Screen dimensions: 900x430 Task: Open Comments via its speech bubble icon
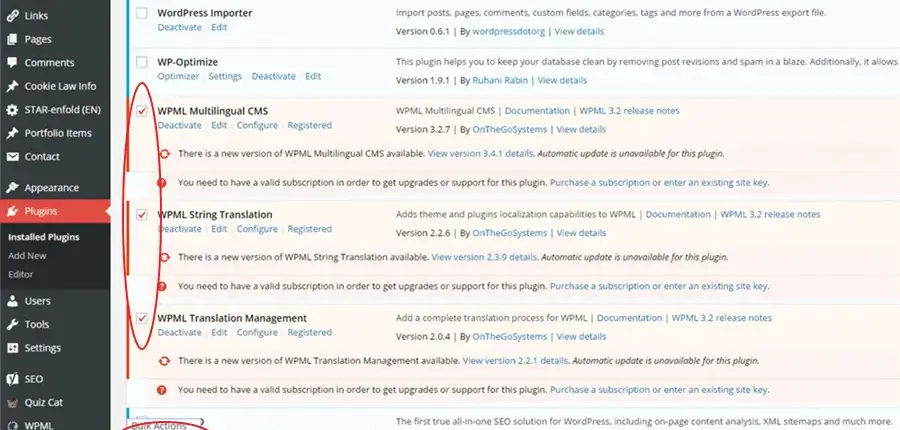point(12,63)
